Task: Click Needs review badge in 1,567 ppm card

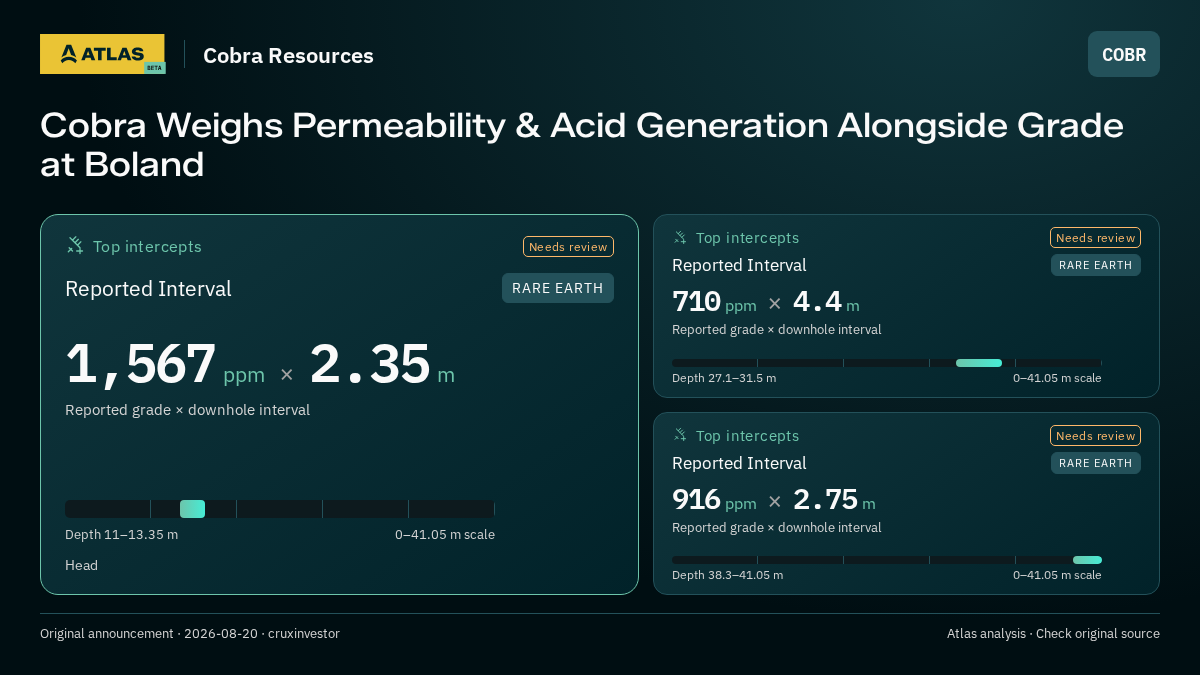Action: coord(568,247)
